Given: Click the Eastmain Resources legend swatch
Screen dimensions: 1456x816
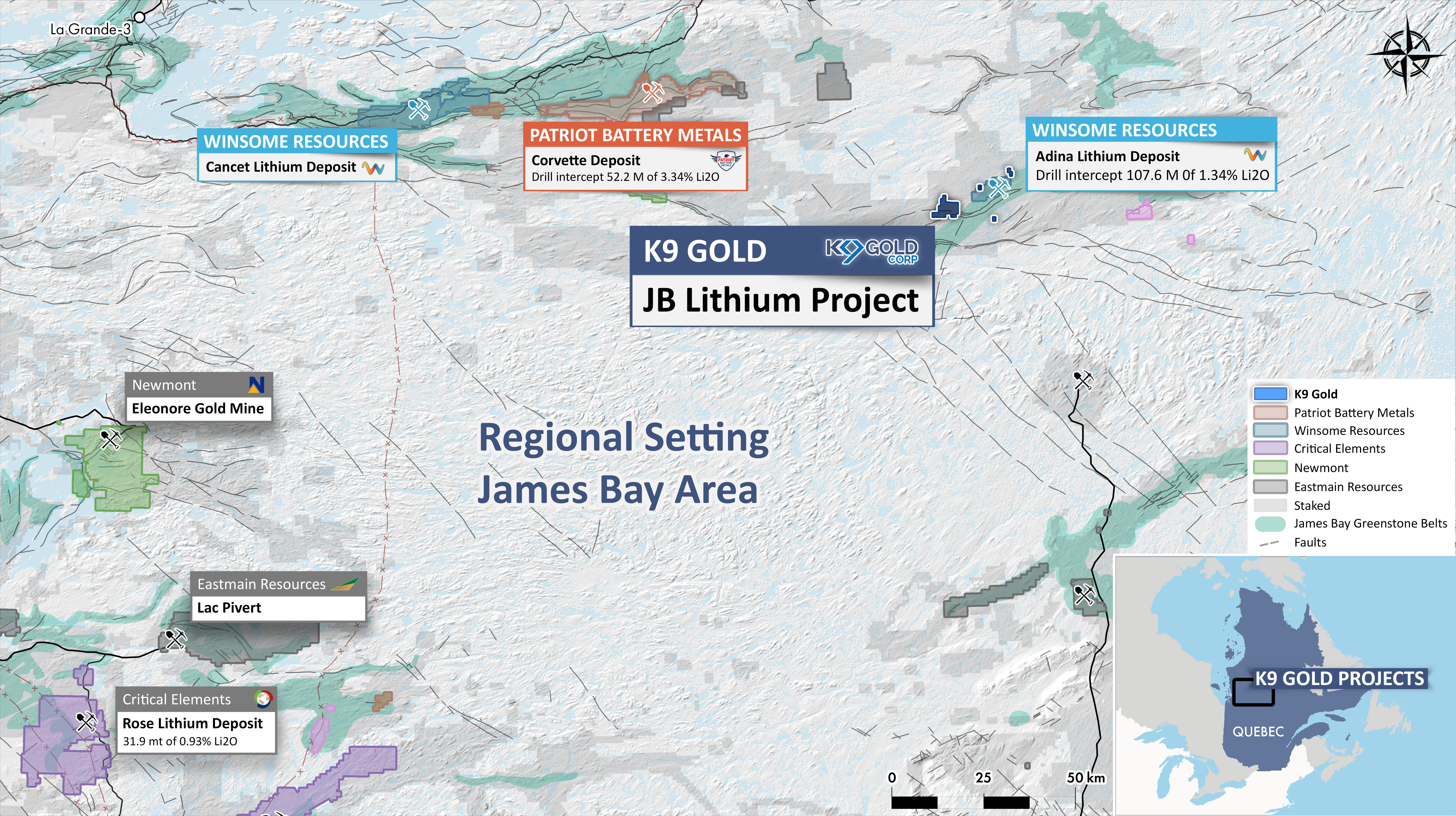Looking at the screenshot, I should 1270,487.
